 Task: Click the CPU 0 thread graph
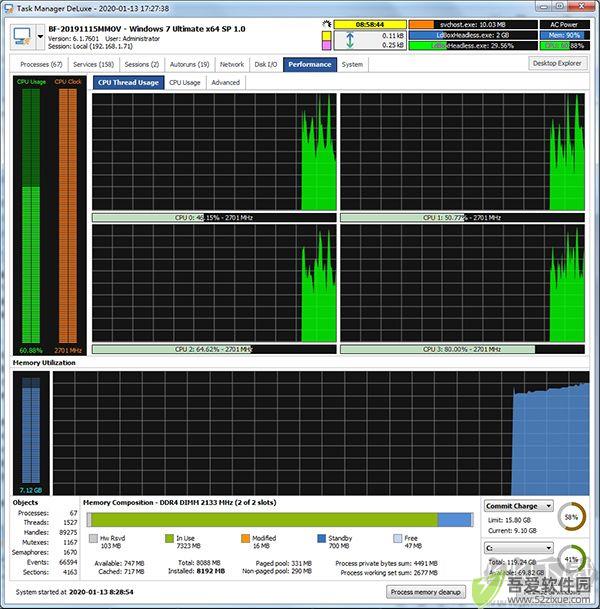point(214,152)
